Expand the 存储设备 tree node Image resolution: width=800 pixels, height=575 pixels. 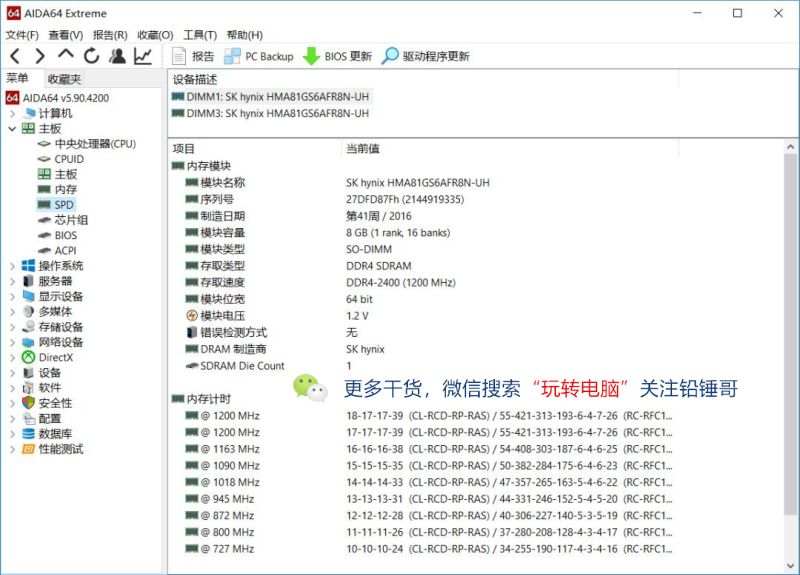point(12,327)
